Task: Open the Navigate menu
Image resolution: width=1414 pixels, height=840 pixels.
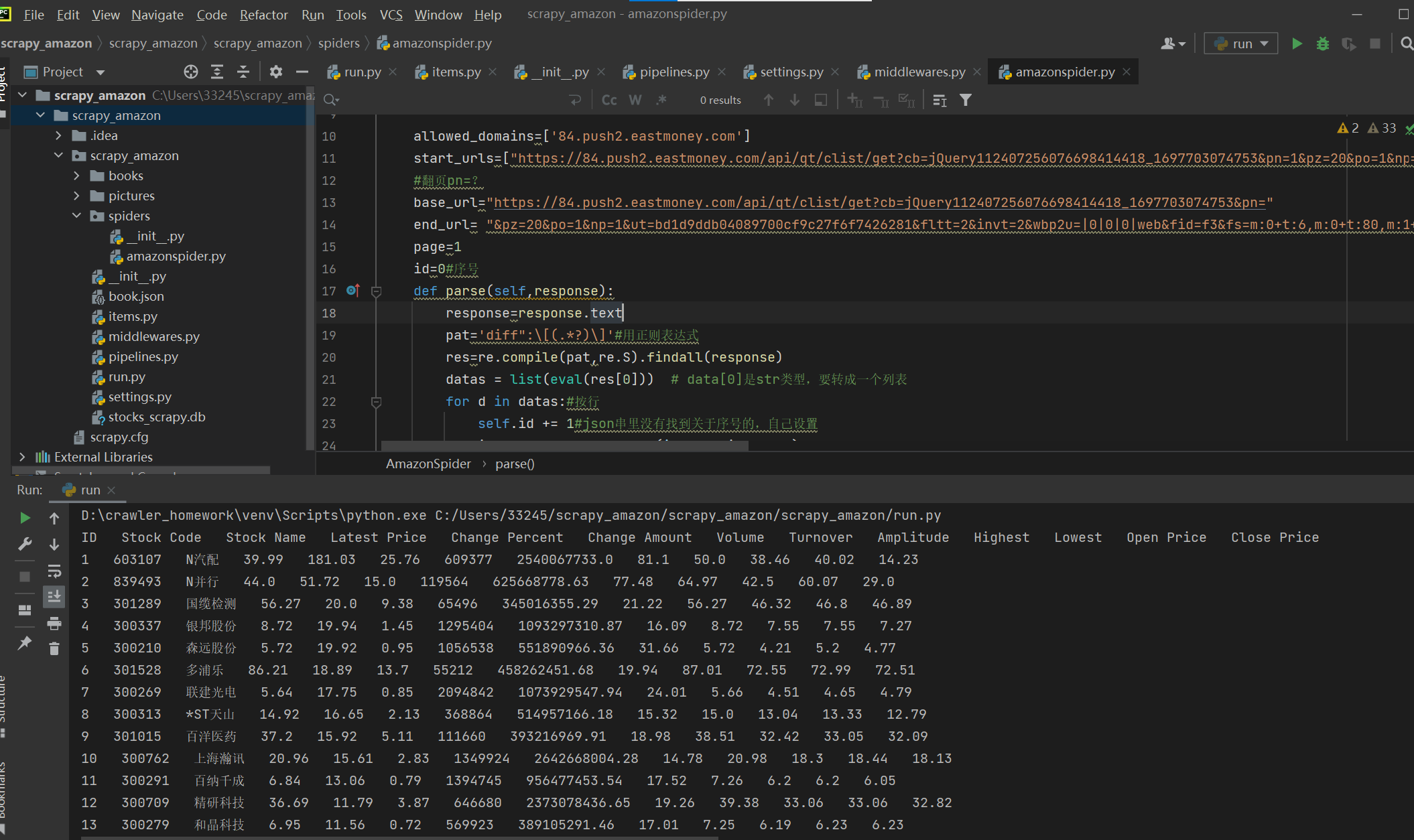Action: point(157,15)
